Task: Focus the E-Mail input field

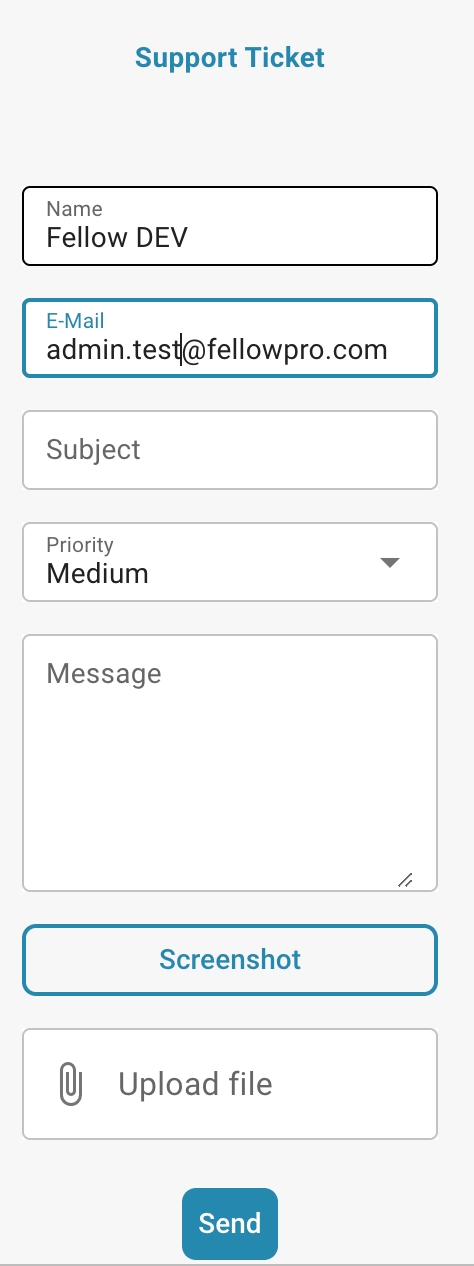Action: coord(230,338)
